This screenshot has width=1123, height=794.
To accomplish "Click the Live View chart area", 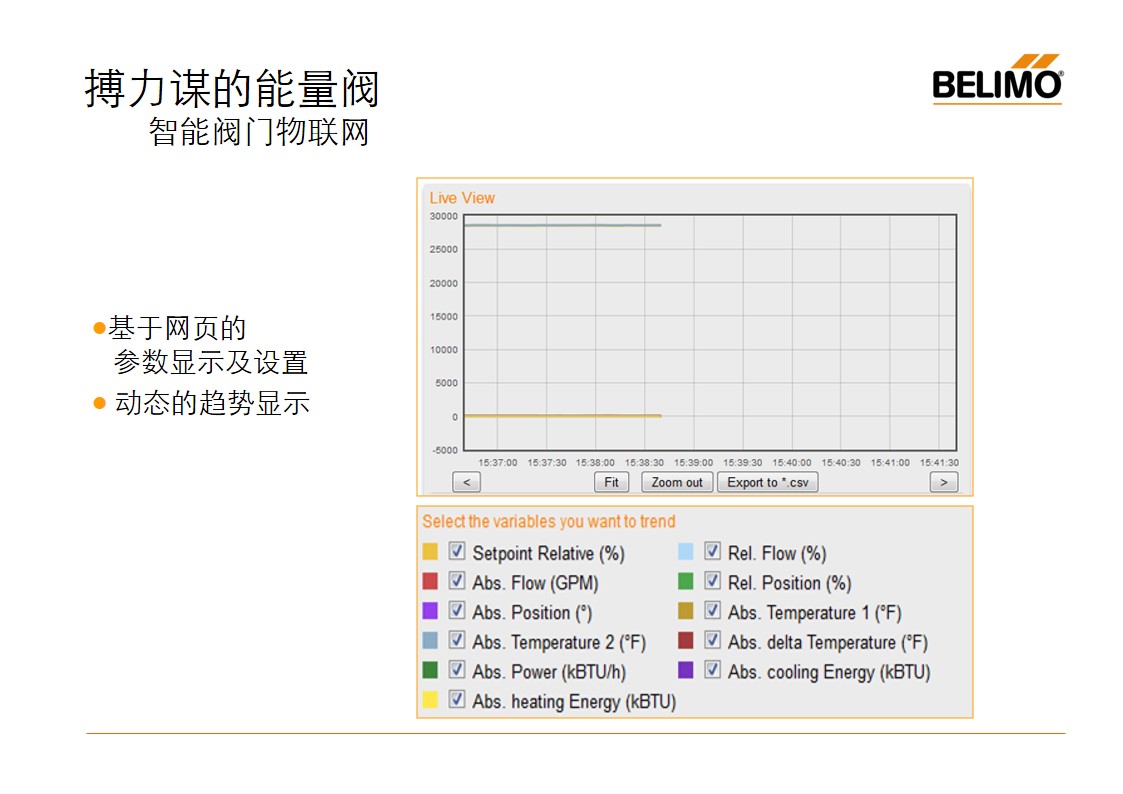I will (710, 332).
